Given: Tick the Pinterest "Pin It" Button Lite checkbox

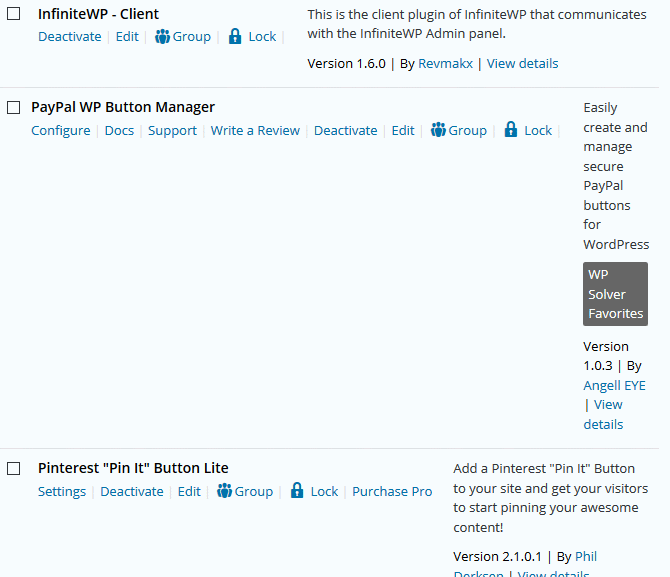Looking at the screenshot, I should 14,468.
